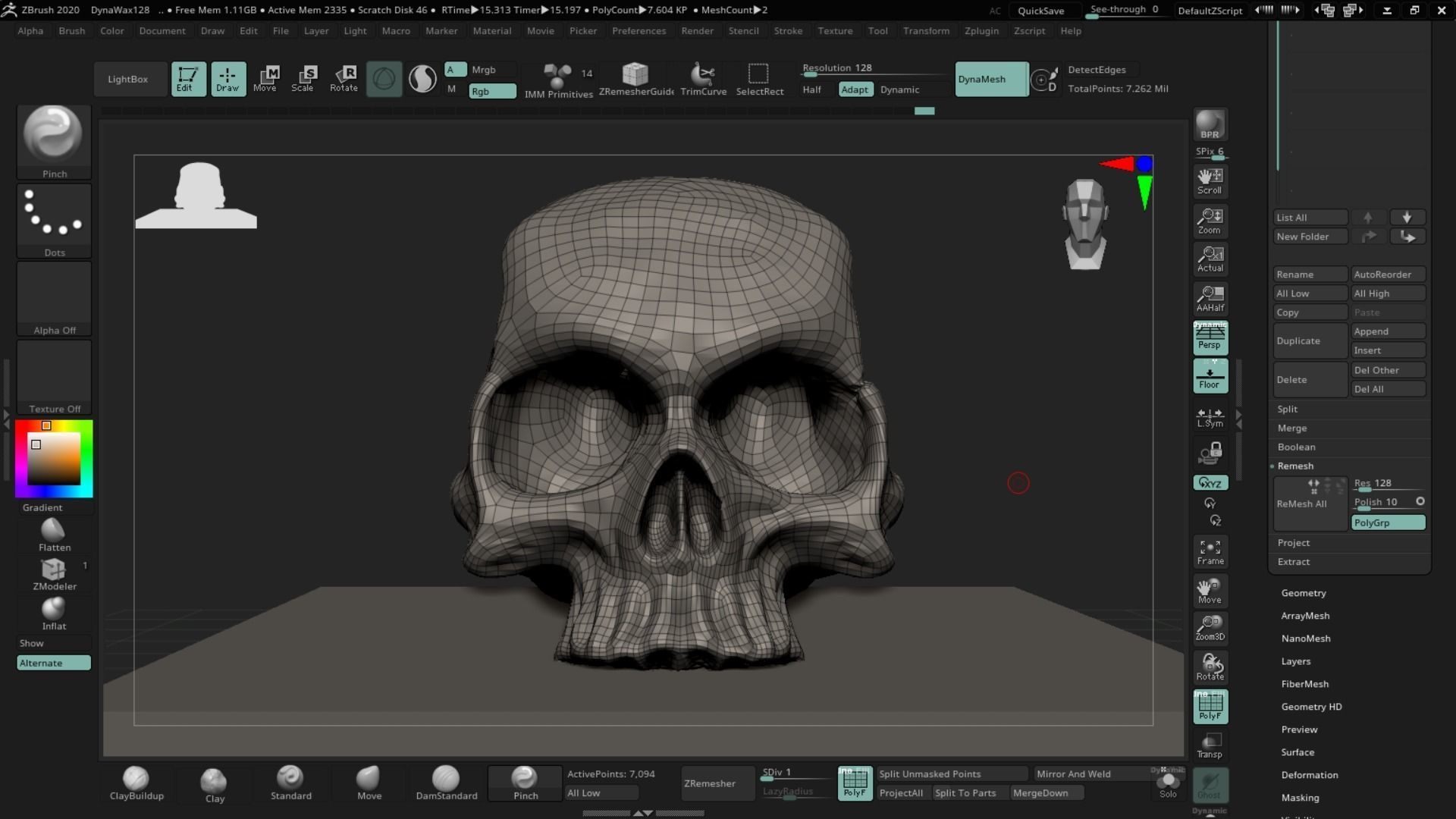Toggle Solo mode

click(1168, 784)
